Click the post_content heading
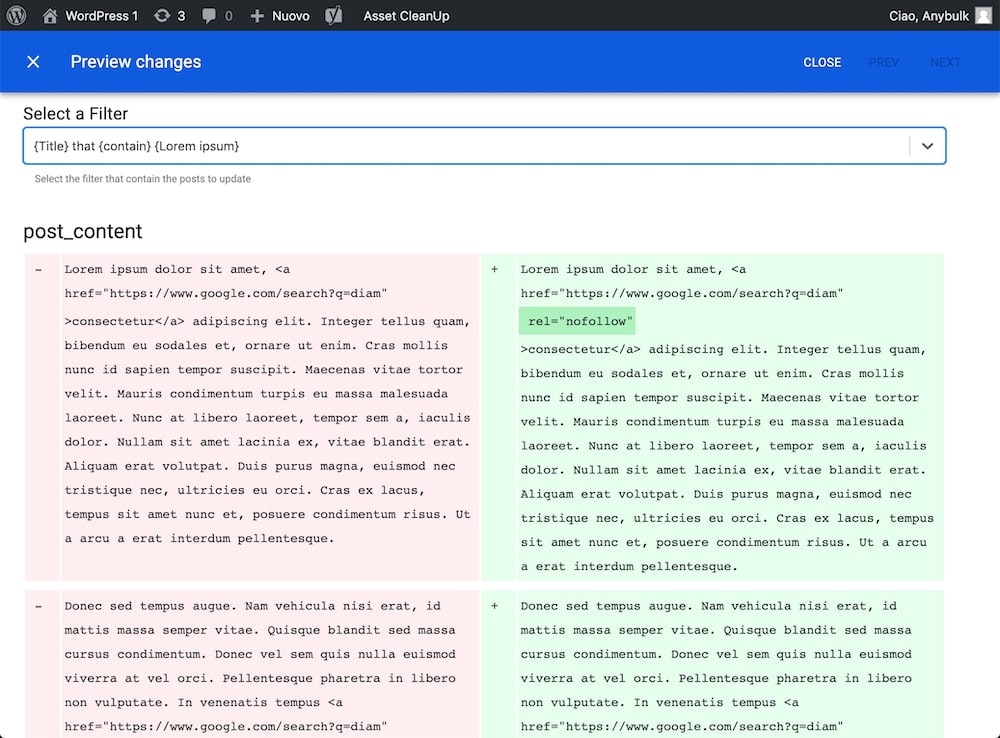1000x738 pixels. (x=83, y=231)
